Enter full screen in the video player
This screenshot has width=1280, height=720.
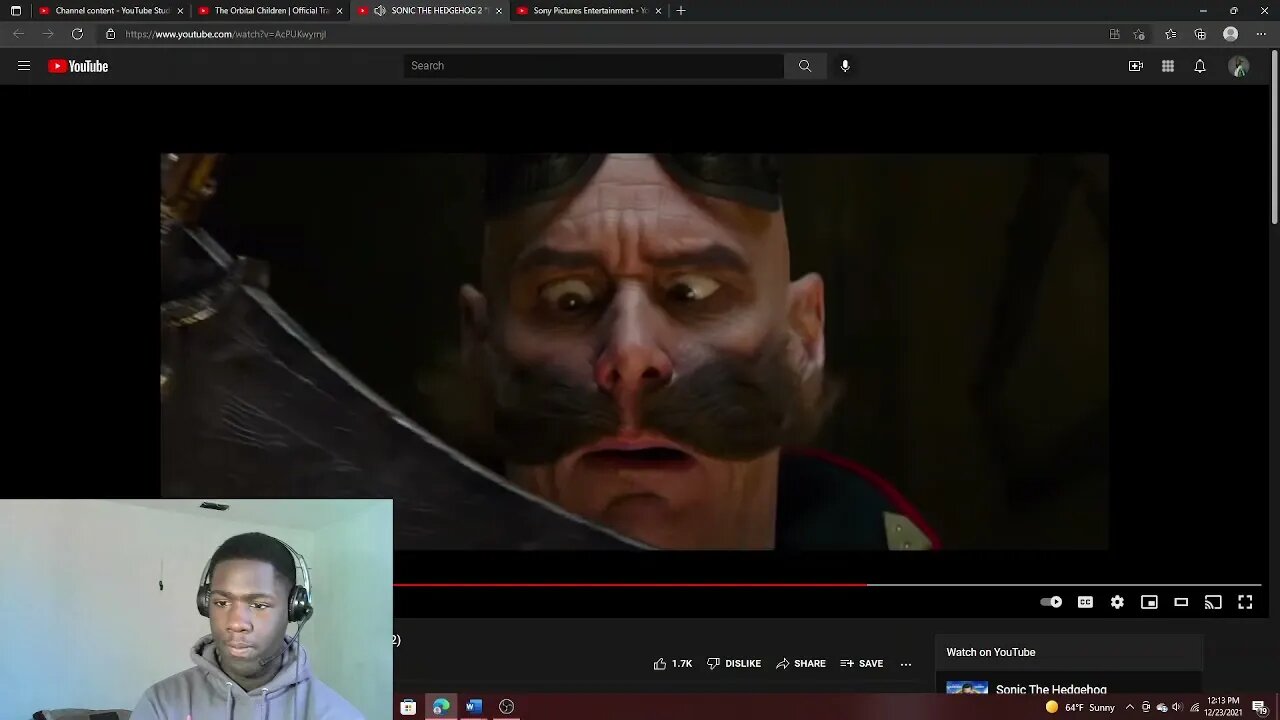click(1245, 602)
